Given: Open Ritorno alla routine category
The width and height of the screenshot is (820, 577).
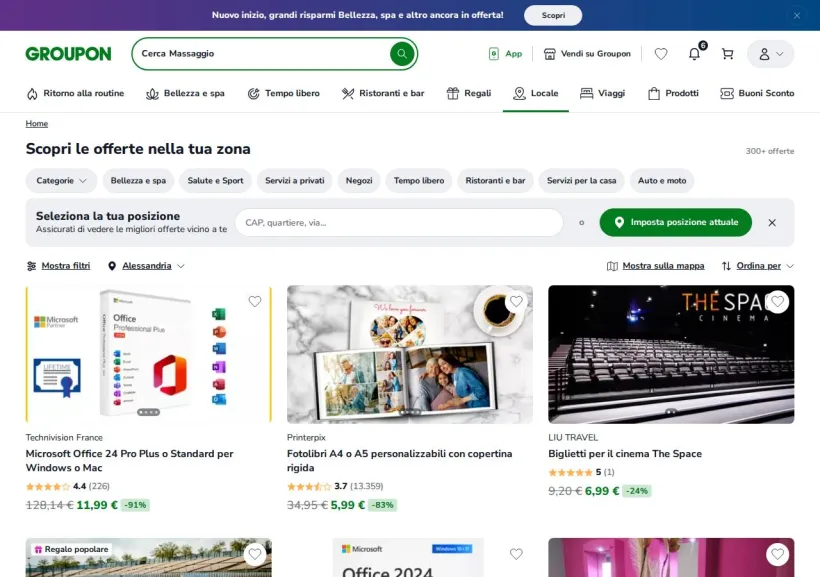Looking at the screenshot, I should click(x=75, y=94).
